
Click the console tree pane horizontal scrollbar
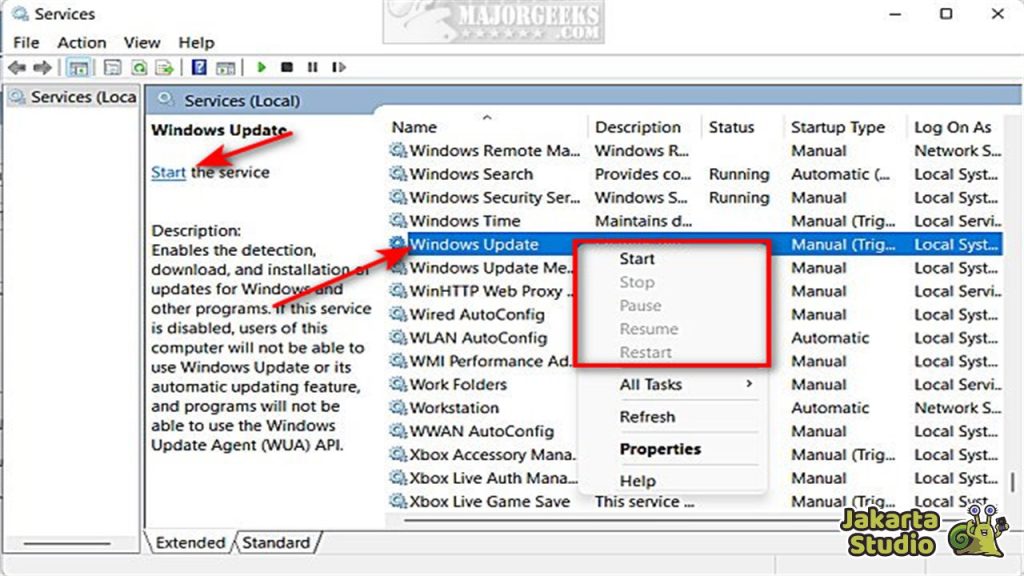(67, 543)
